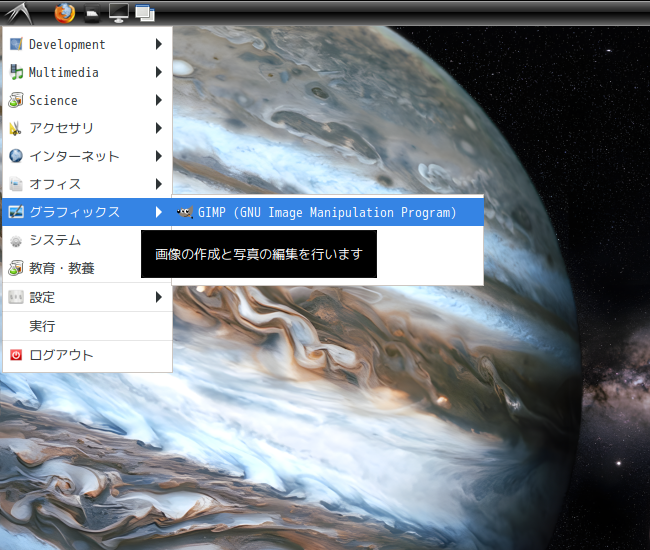Screen dimensions: 650x550
Task: Click the Multimedia category icon
Action: tap(16, 72)
